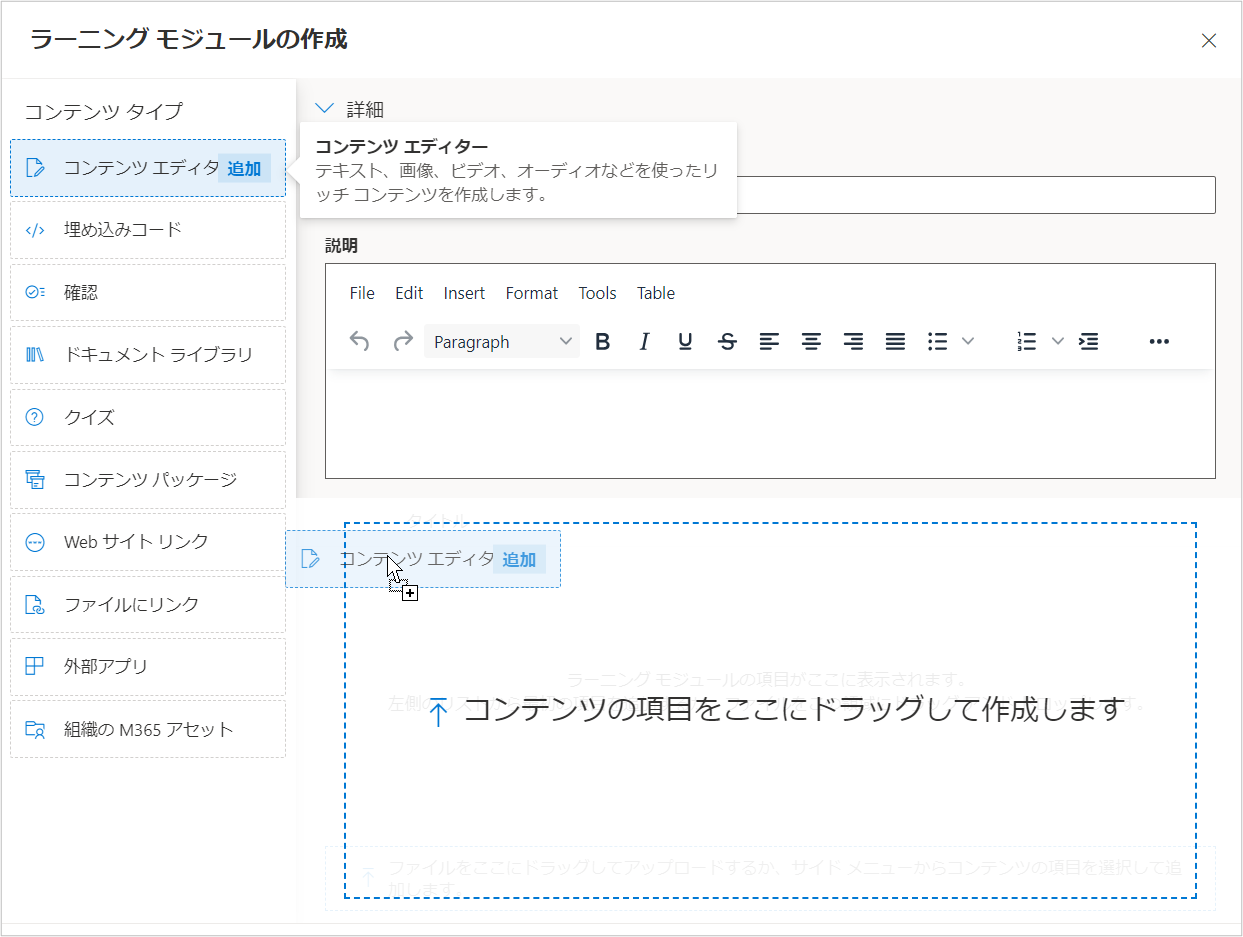Image resolution: width=1243 pixels, height=937 pixels.
Task: Align text right
Action: click(853, 342)
